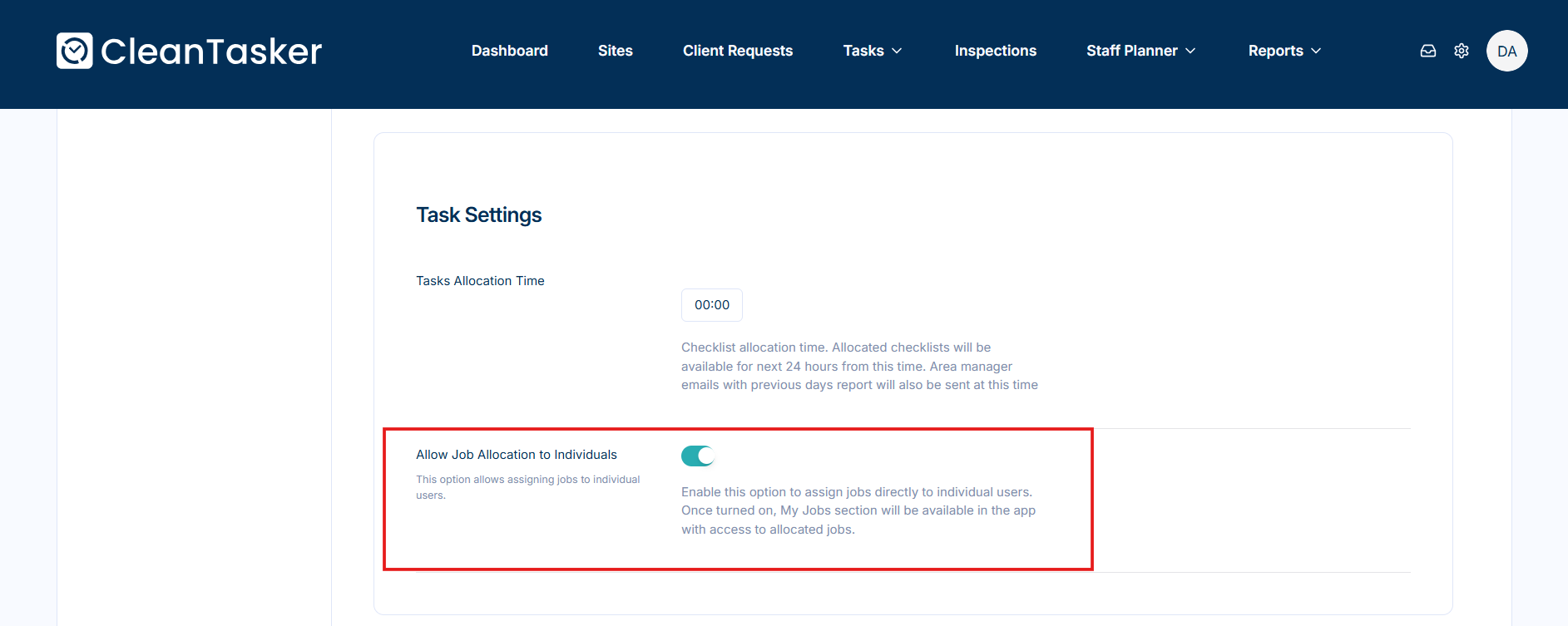1568x626 pixels.
Task: Click the Task Settings heading
Action: (478, 215)
